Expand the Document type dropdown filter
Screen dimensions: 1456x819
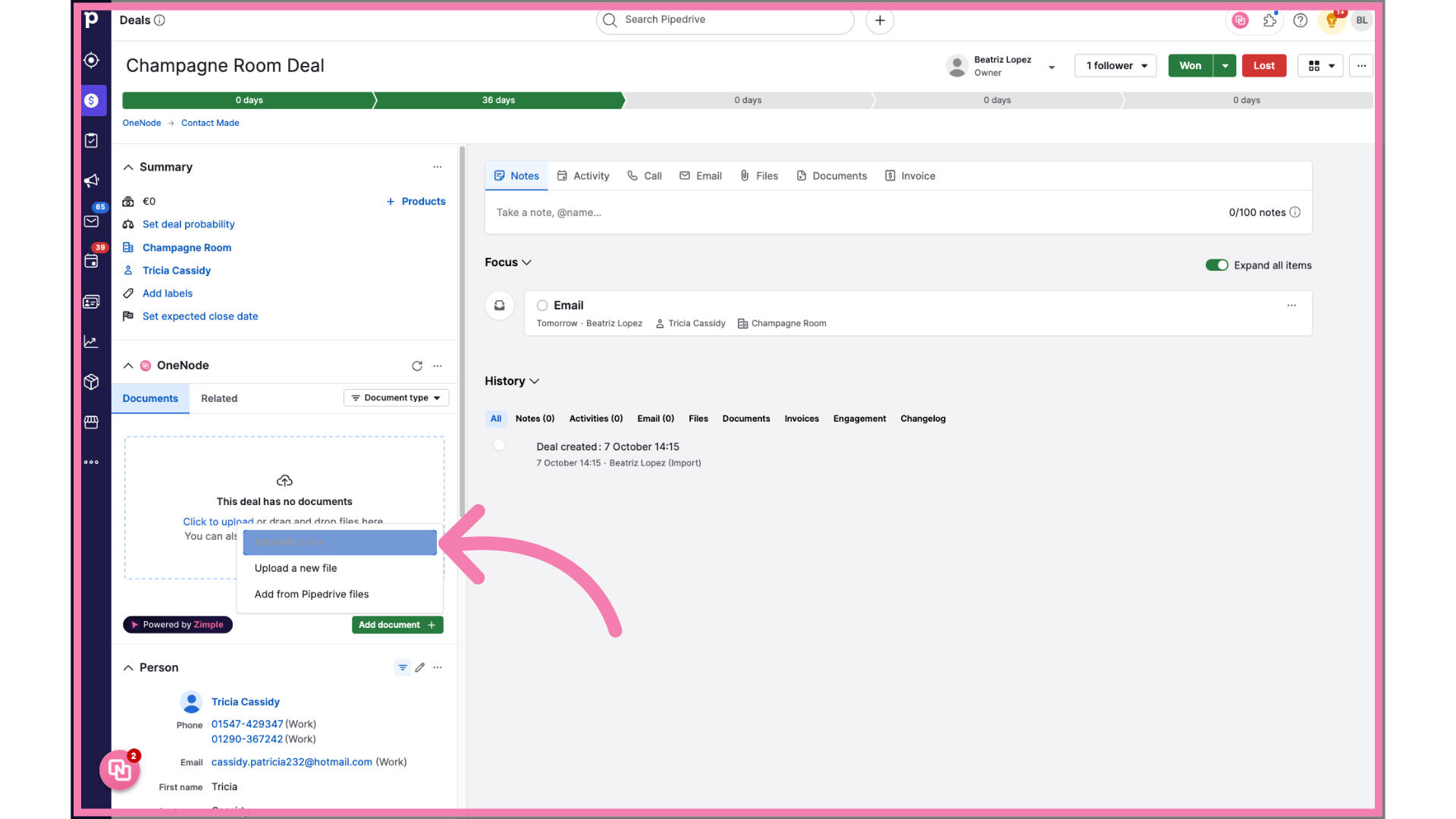(396, 398)
